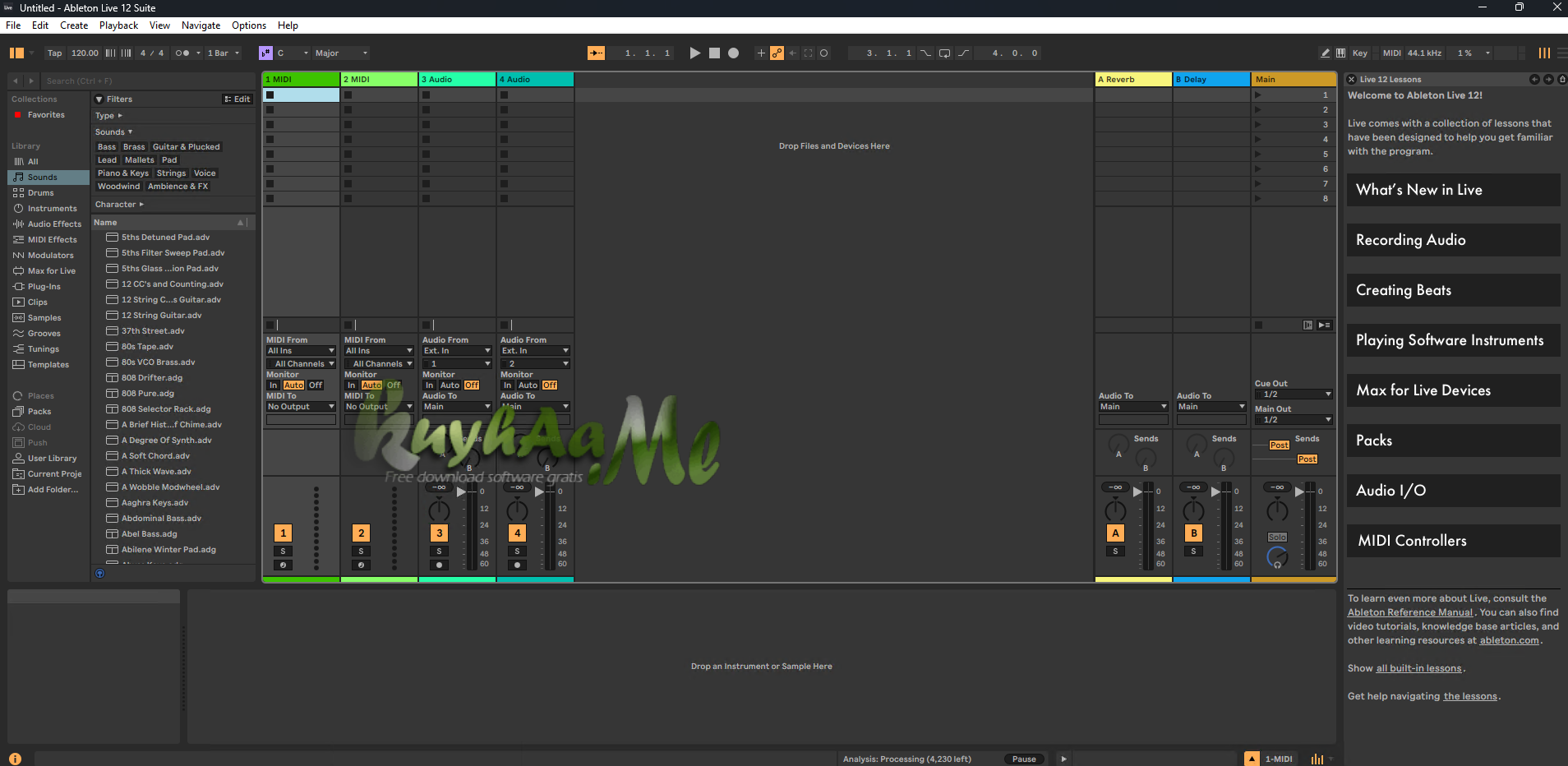
Task: Open the Playback menu
Action: pyautogui.click(x=118, y=25)
